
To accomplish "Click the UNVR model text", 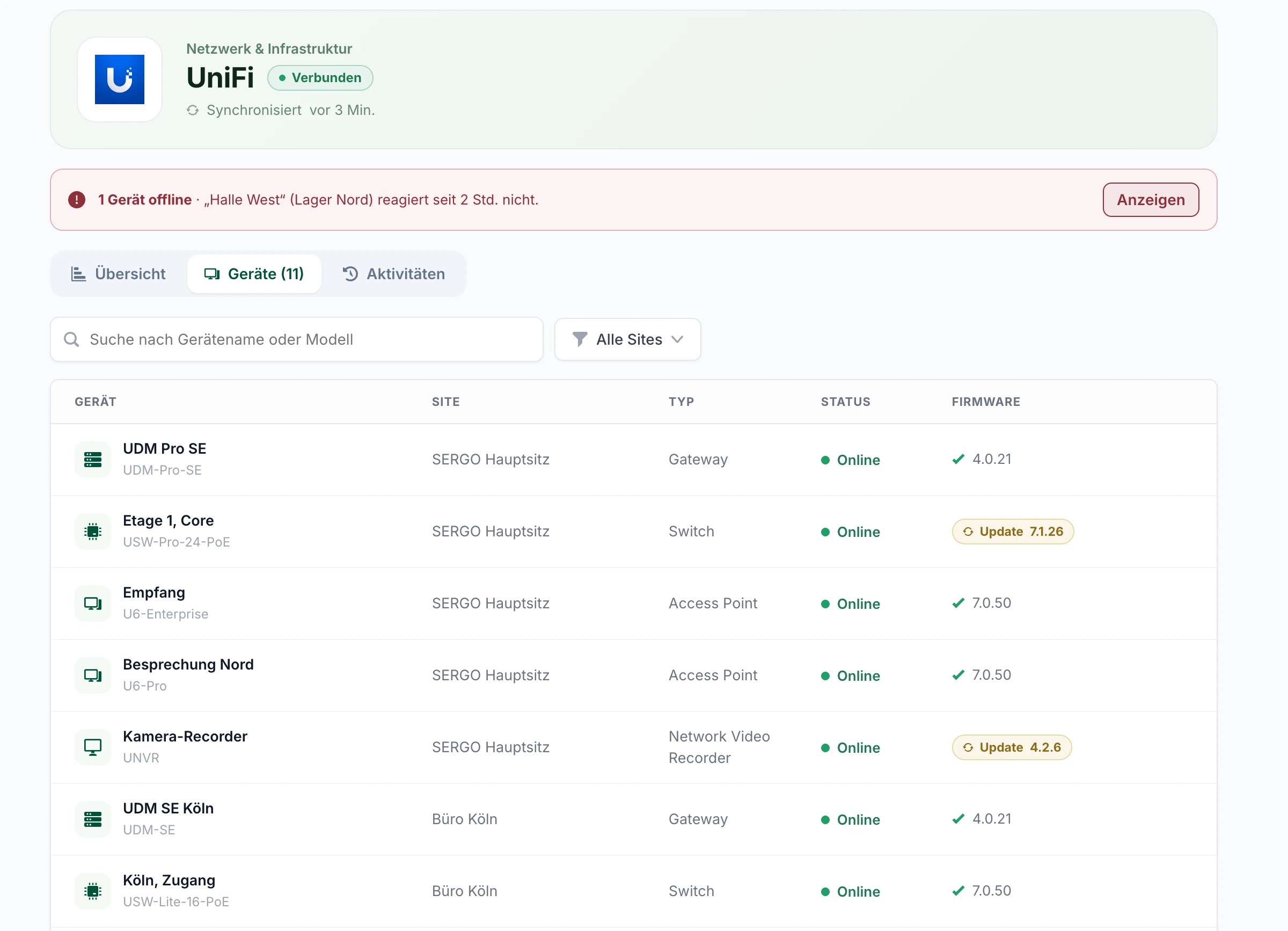I will click(x=141, y=758).
